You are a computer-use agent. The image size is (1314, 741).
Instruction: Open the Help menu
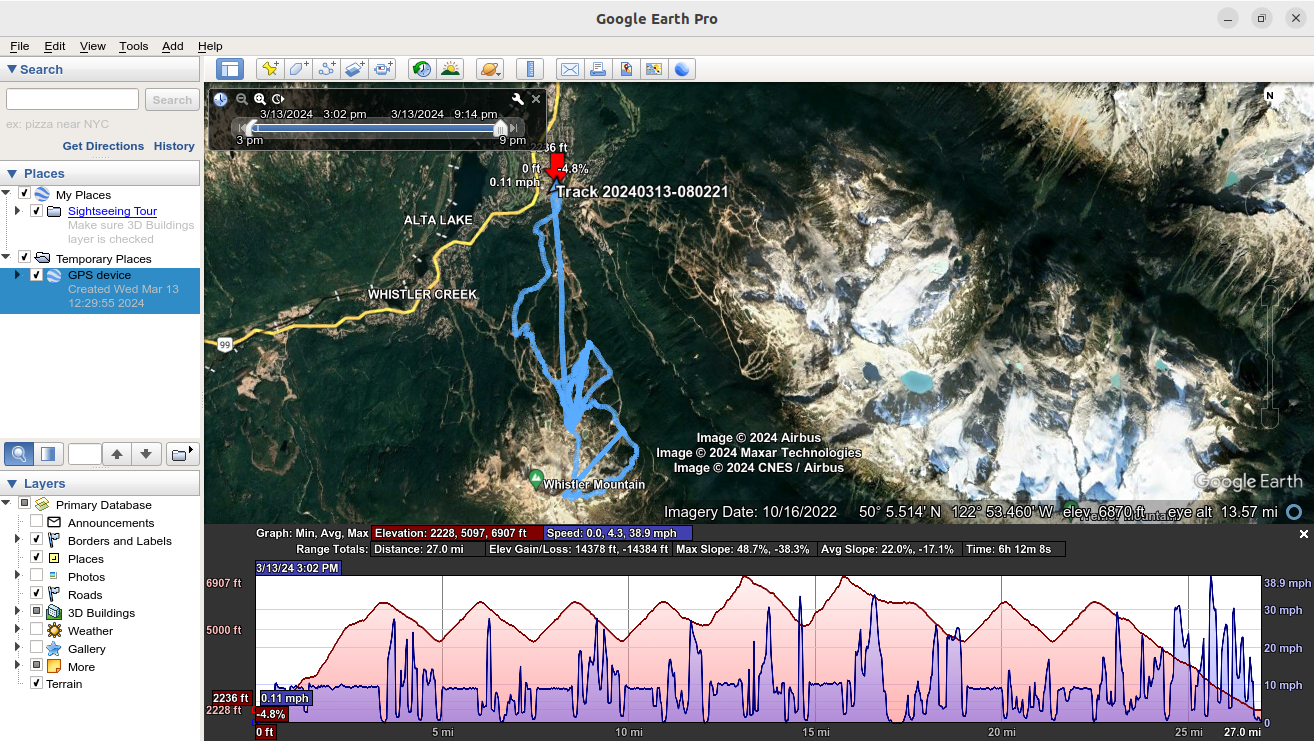[x=210, y=46]
